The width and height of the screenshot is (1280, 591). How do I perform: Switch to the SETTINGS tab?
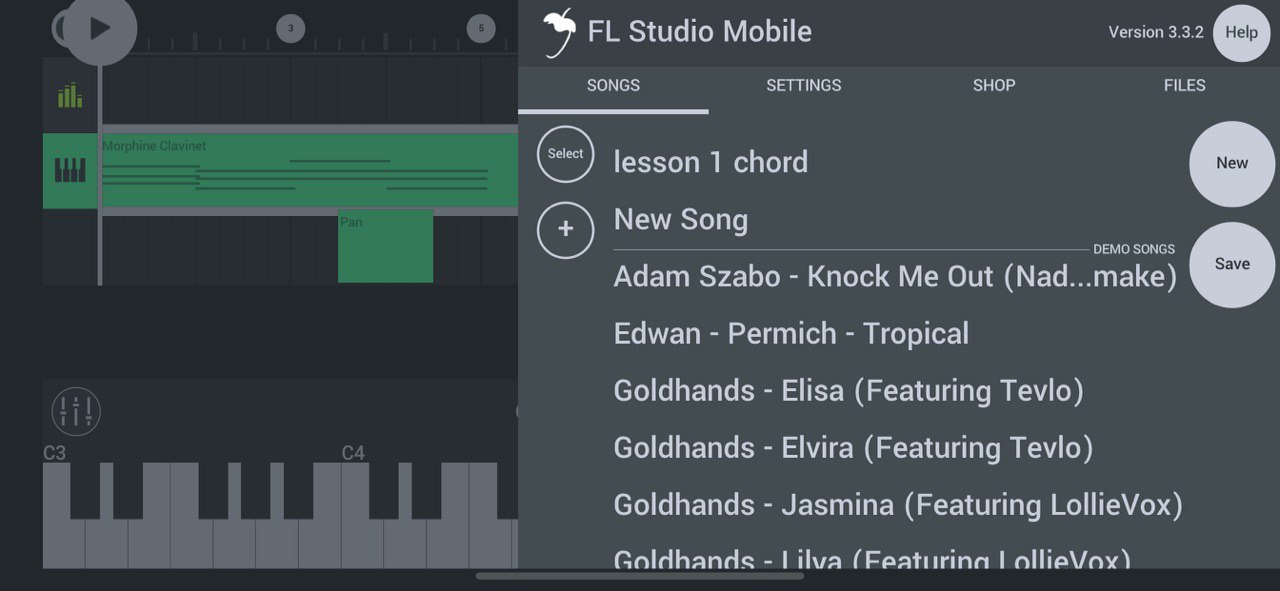pos(804,86)
